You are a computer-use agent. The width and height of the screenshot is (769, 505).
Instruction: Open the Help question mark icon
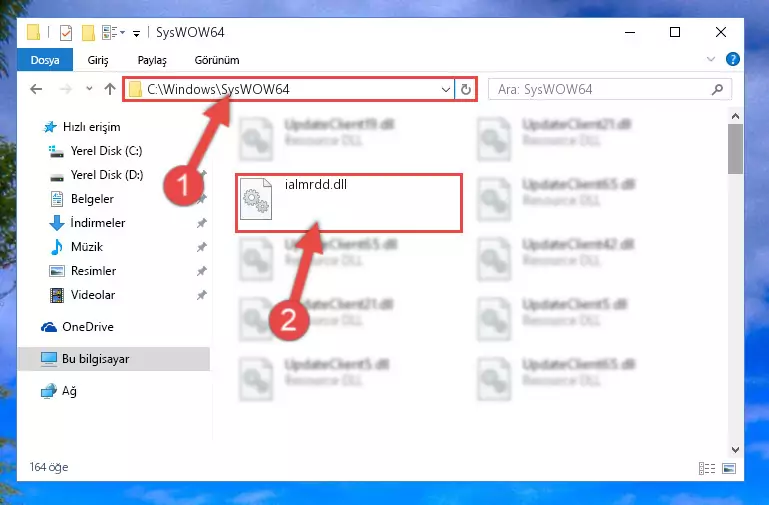[x=733, y=59]
